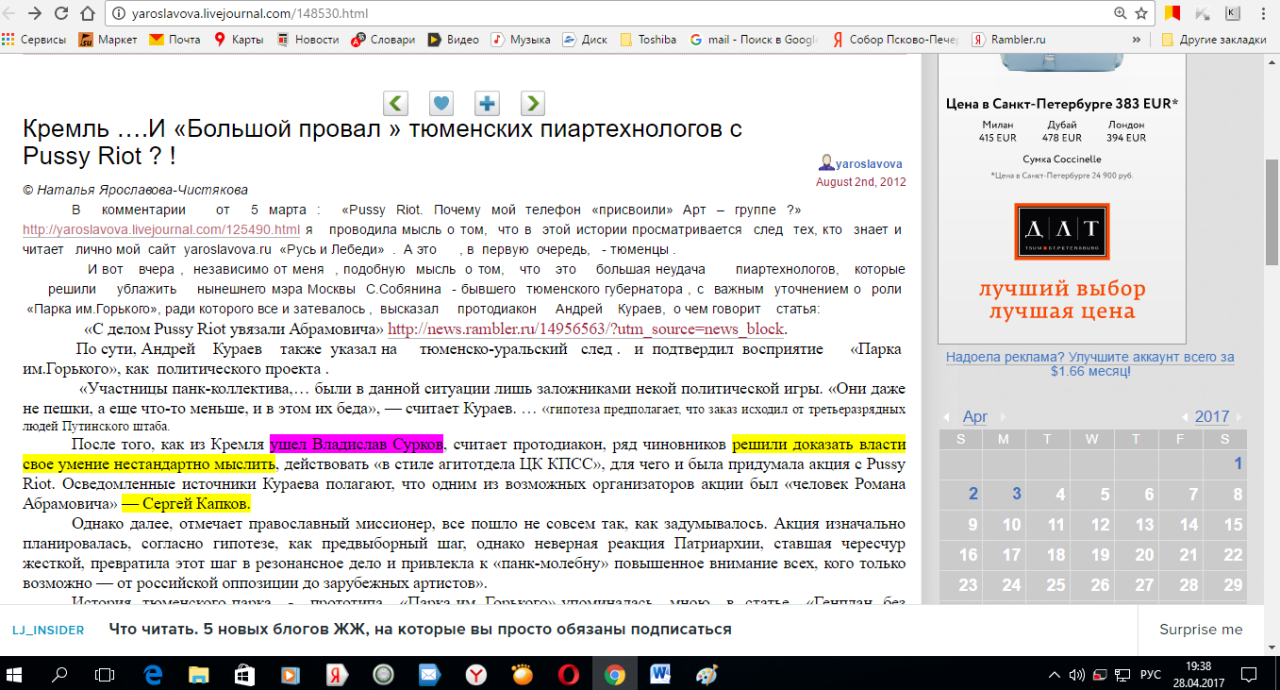Open the Диск bookmark
Viewport: 1280px width, 690px height.
tap(585, 40)
